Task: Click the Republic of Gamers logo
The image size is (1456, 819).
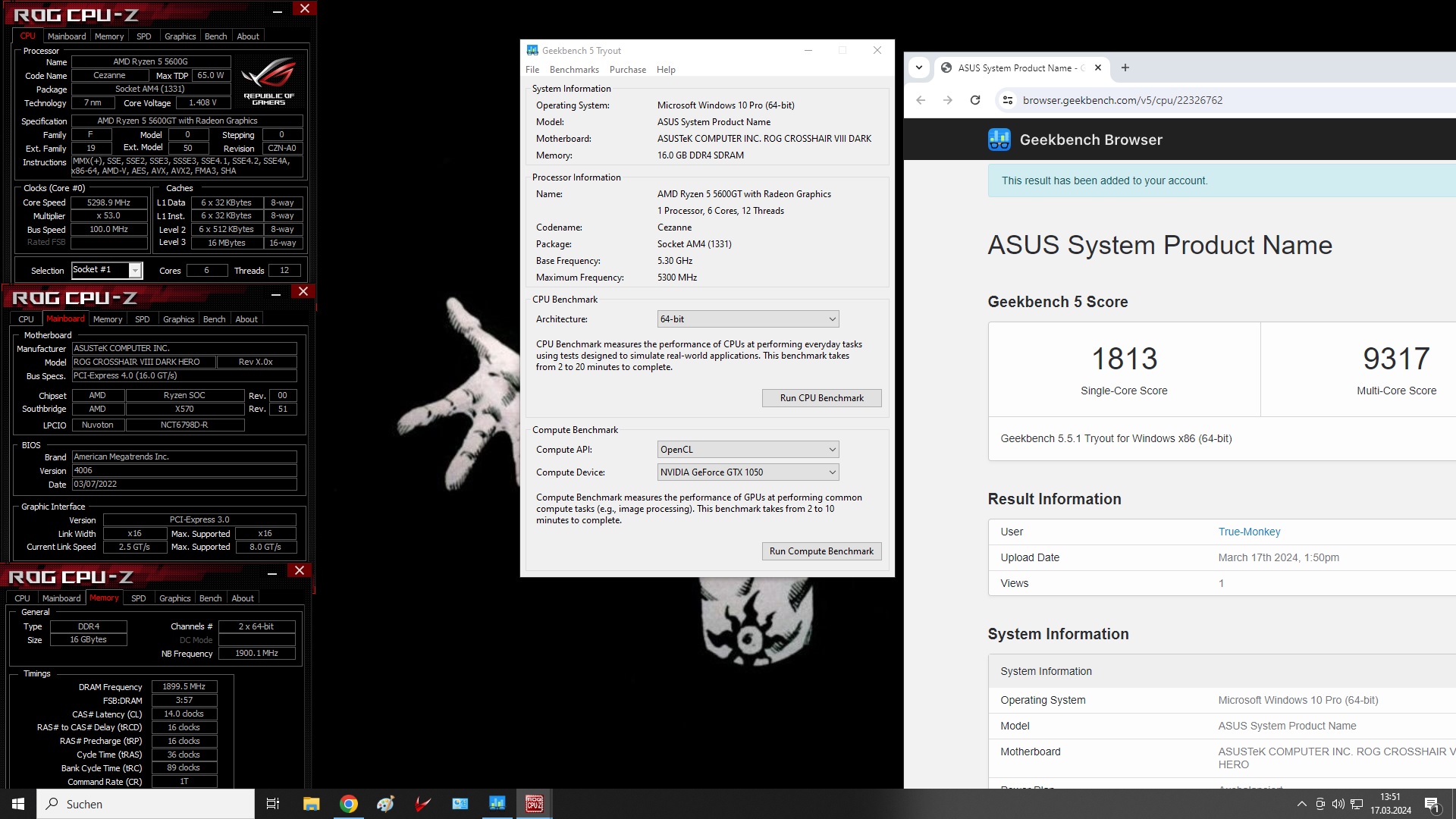Action: (269, 81)
